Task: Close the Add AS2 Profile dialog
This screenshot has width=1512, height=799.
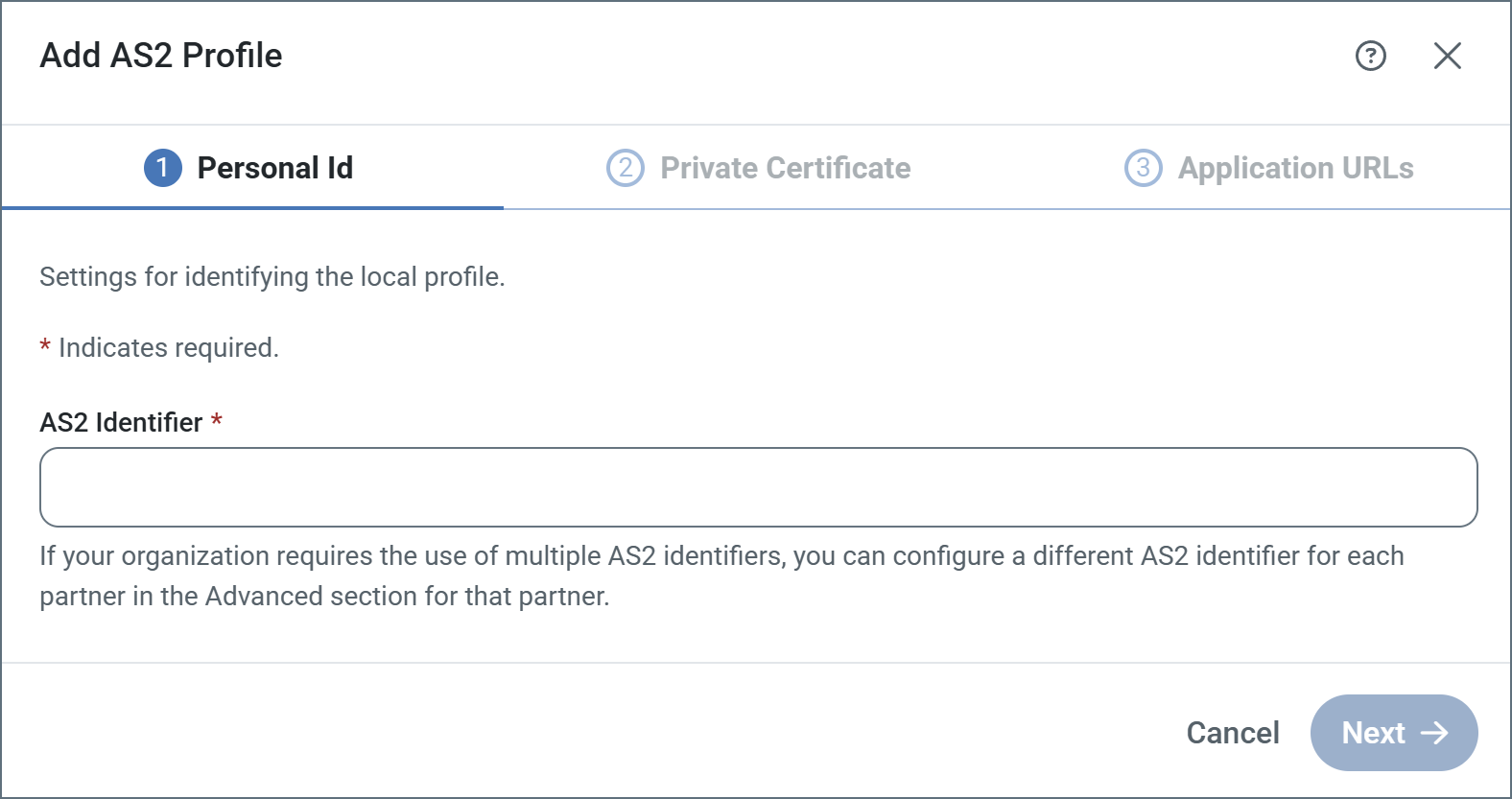Action: (x=1447, y=57)
